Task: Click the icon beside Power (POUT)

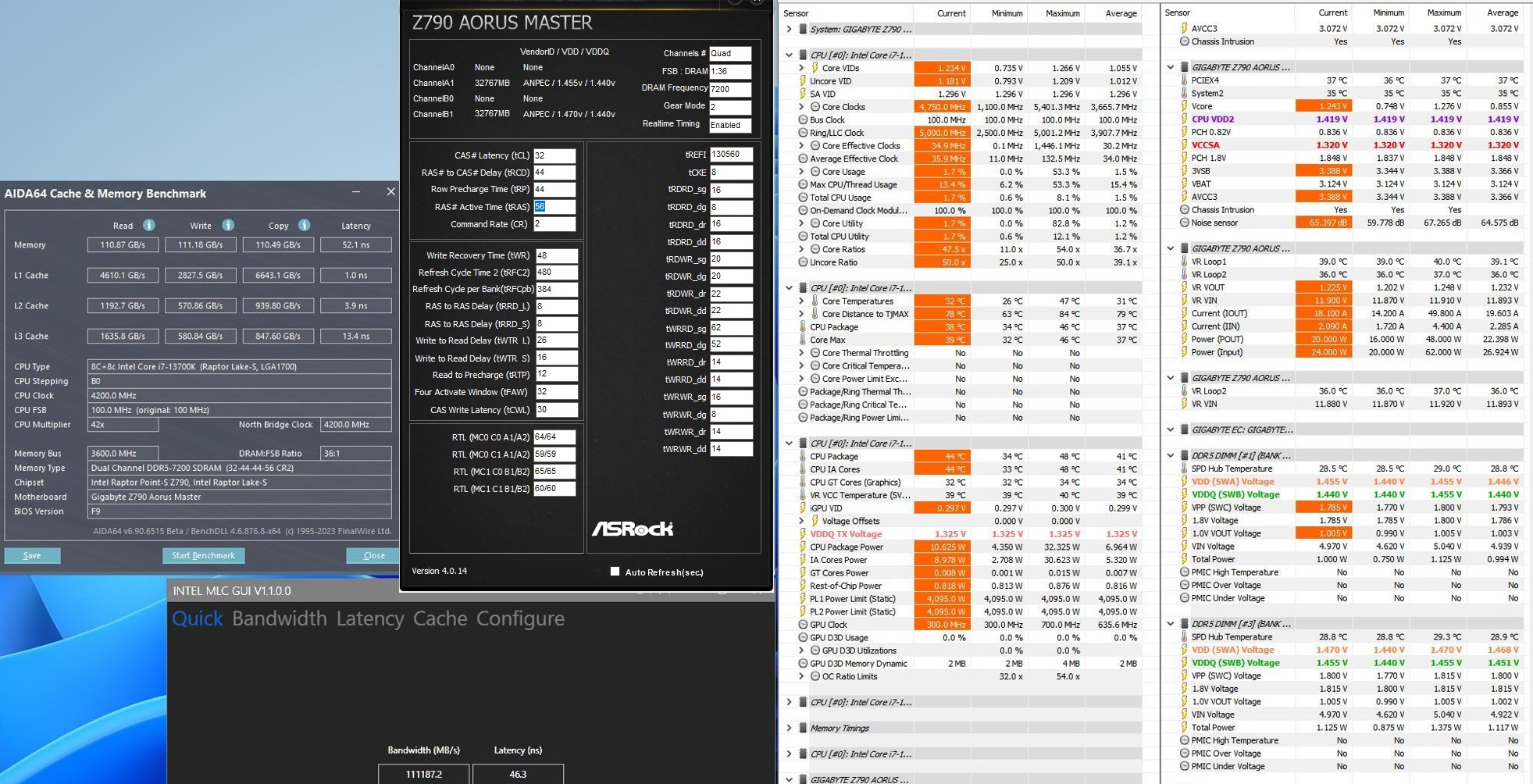Action: (x=1184, y=339)
